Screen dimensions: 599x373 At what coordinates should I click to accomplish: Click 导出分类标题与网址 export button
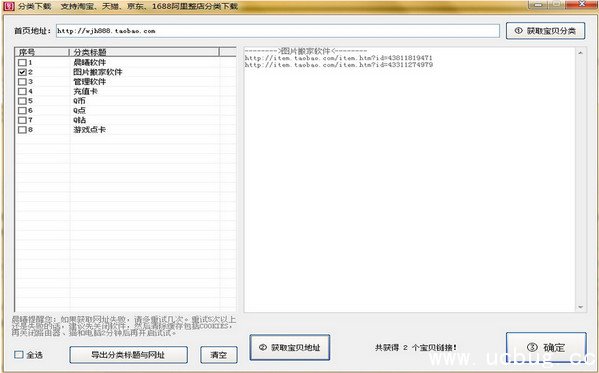click(128, 355)
